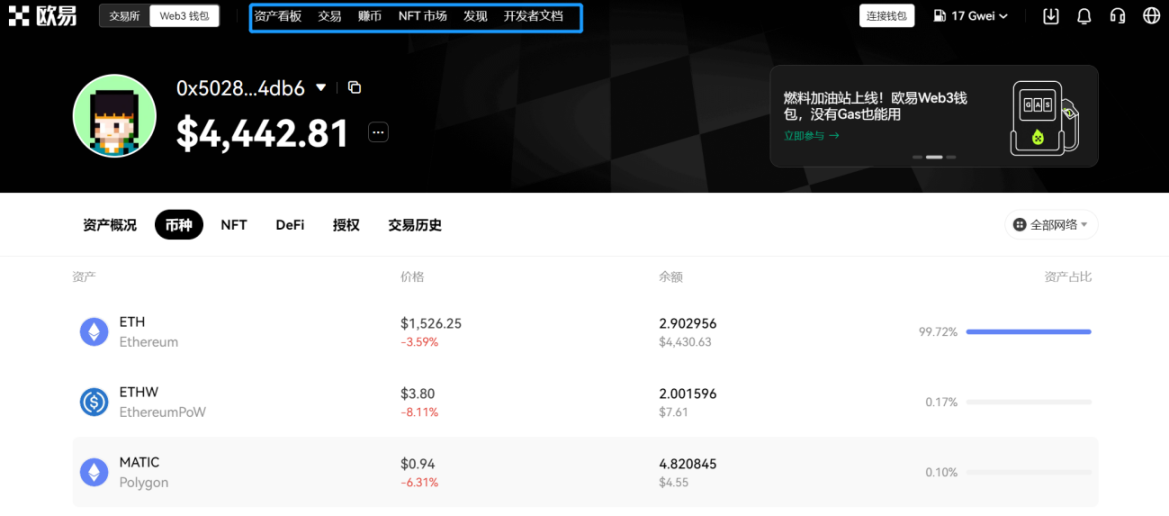Image resolution: width=1169 pixels, height=516 pixels.
Task: Click the $4,430.63 ETH value
Action: coord(684,342)
